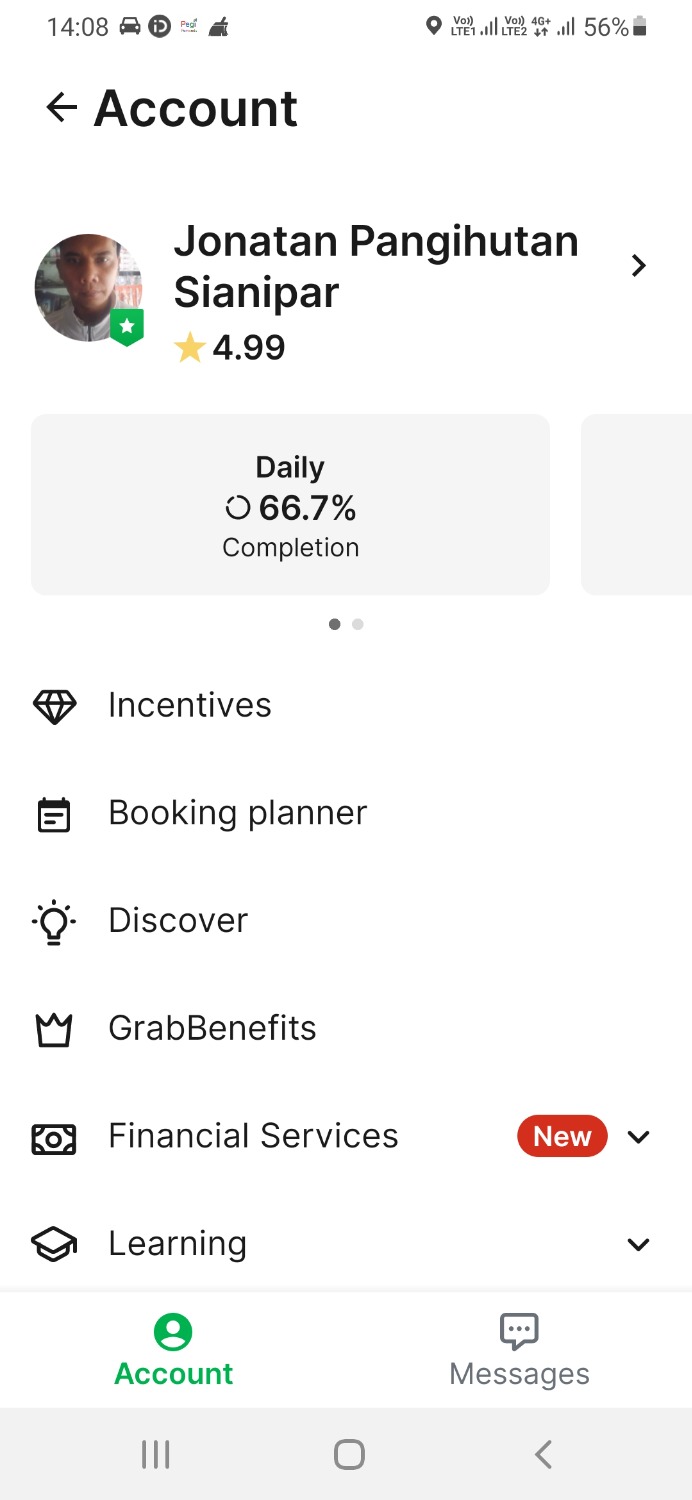Tap the Financial Services cash icon
The image size is (692, 1500).
coord(54,1137)
